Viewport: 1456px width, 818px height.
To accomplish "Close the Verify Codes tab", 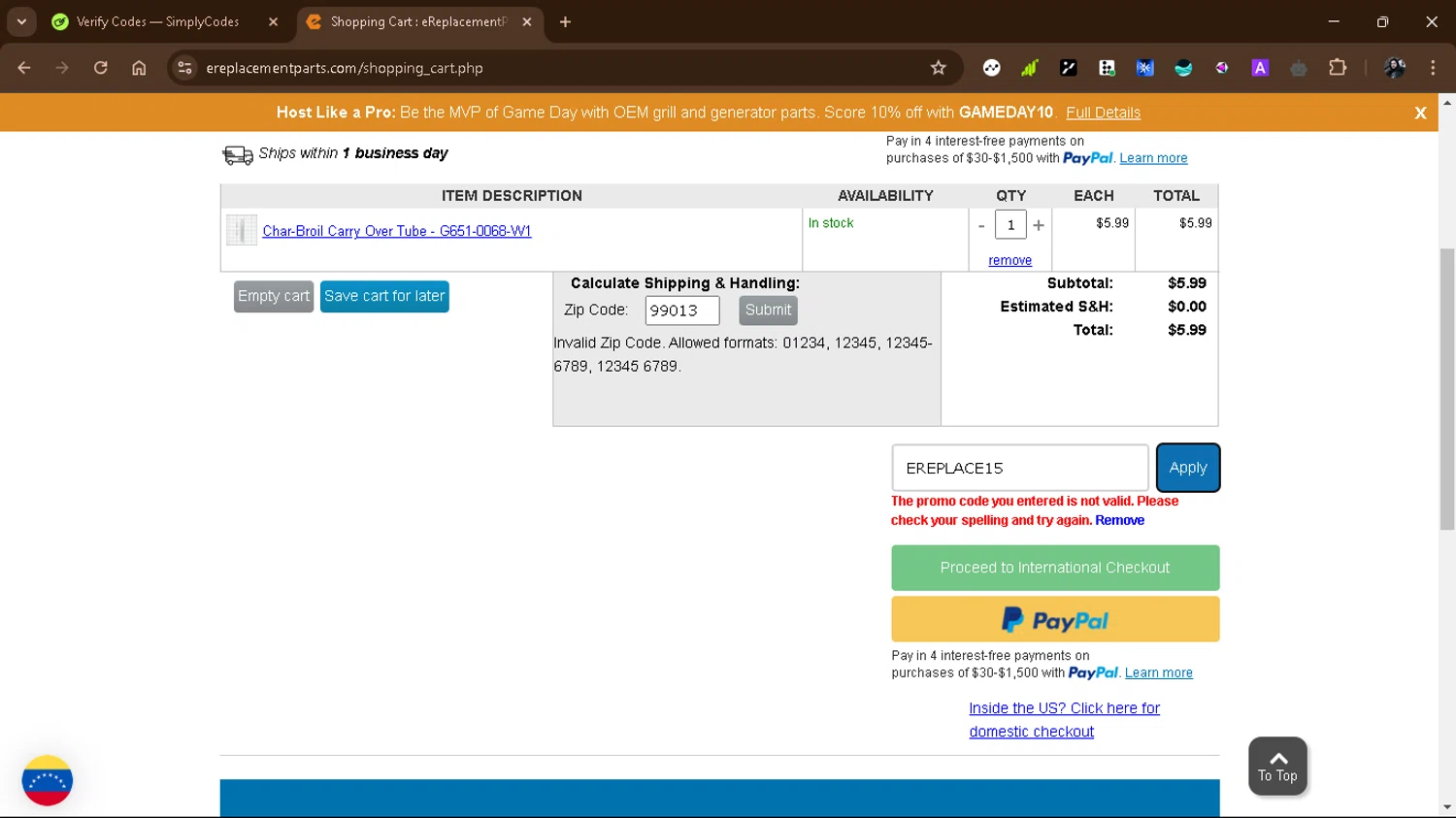I will [273, 21].
